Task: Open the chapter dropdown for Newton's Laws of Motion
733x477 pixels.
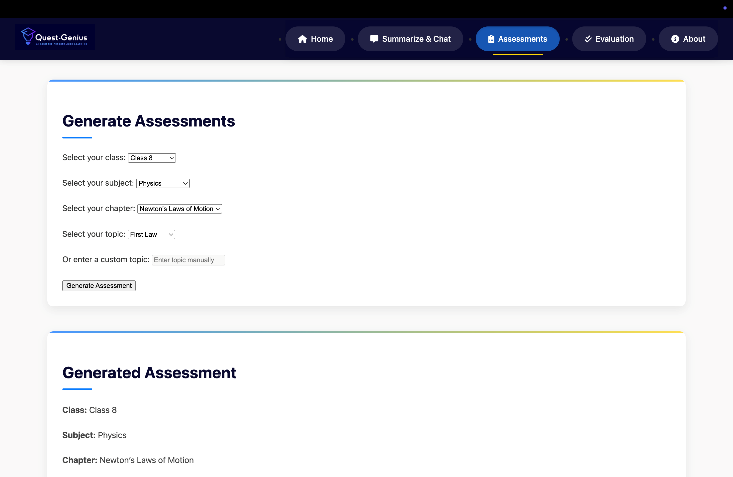Action: click(x=179, y=209)
